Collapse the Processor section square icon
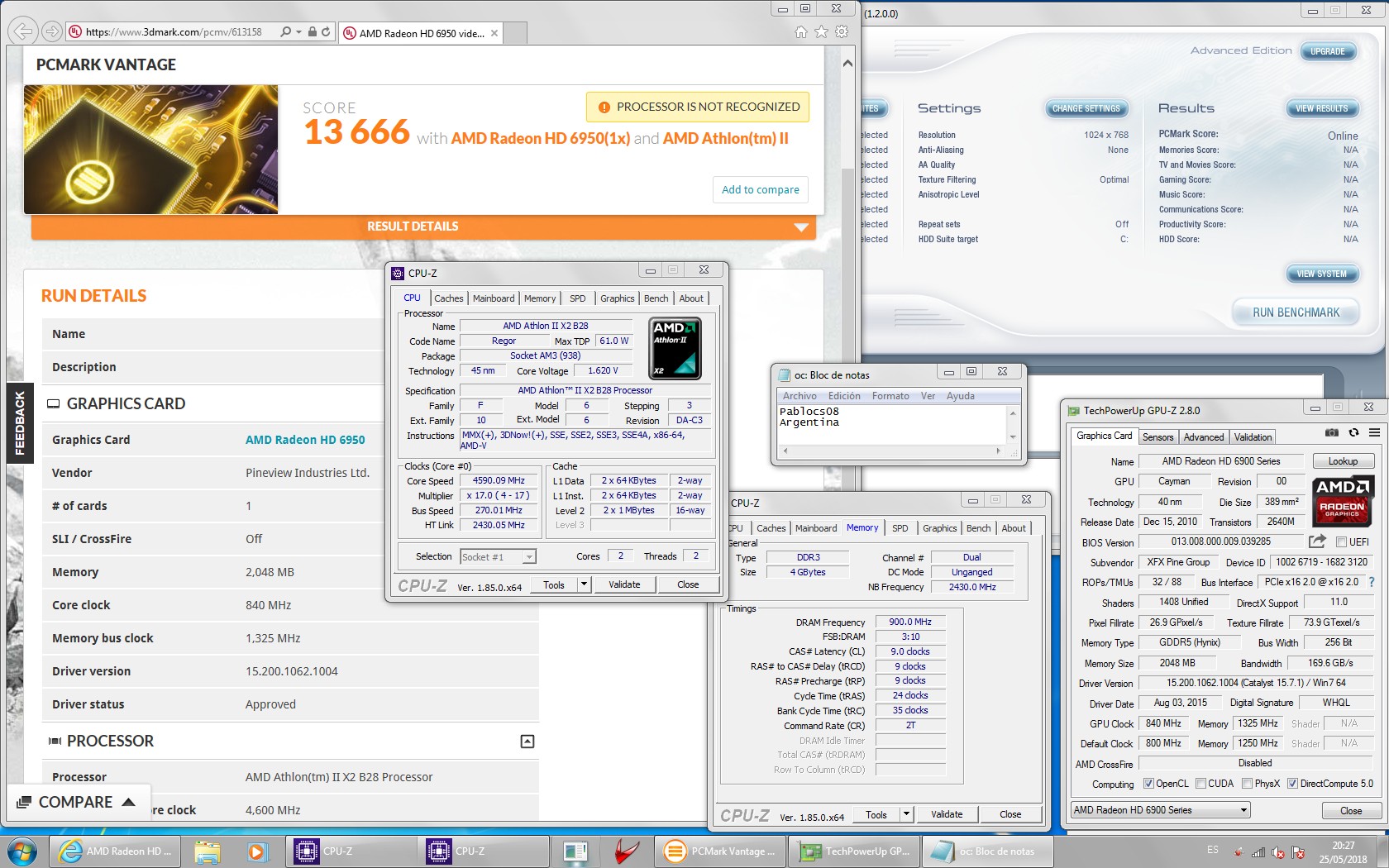This screenshot has width=1389, height=868. tap(527, 742)
